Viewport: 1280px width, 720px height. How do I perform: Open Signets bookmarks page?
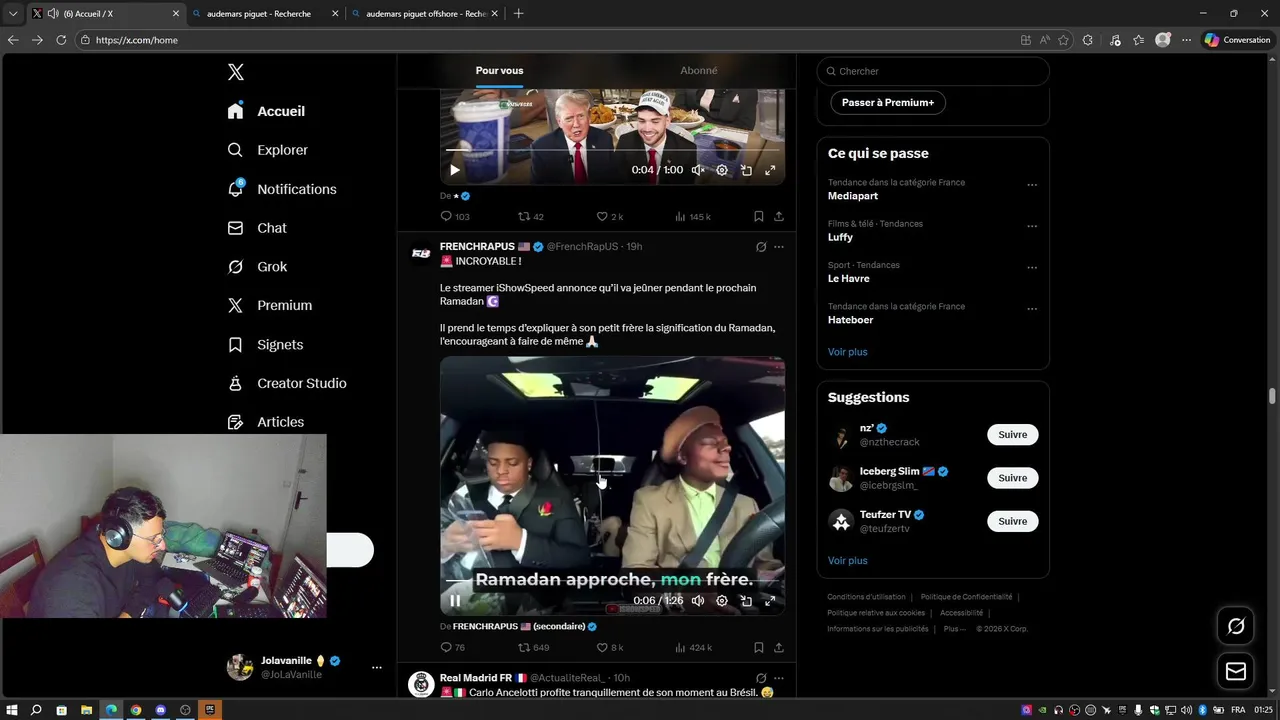[x=265, y=344]
